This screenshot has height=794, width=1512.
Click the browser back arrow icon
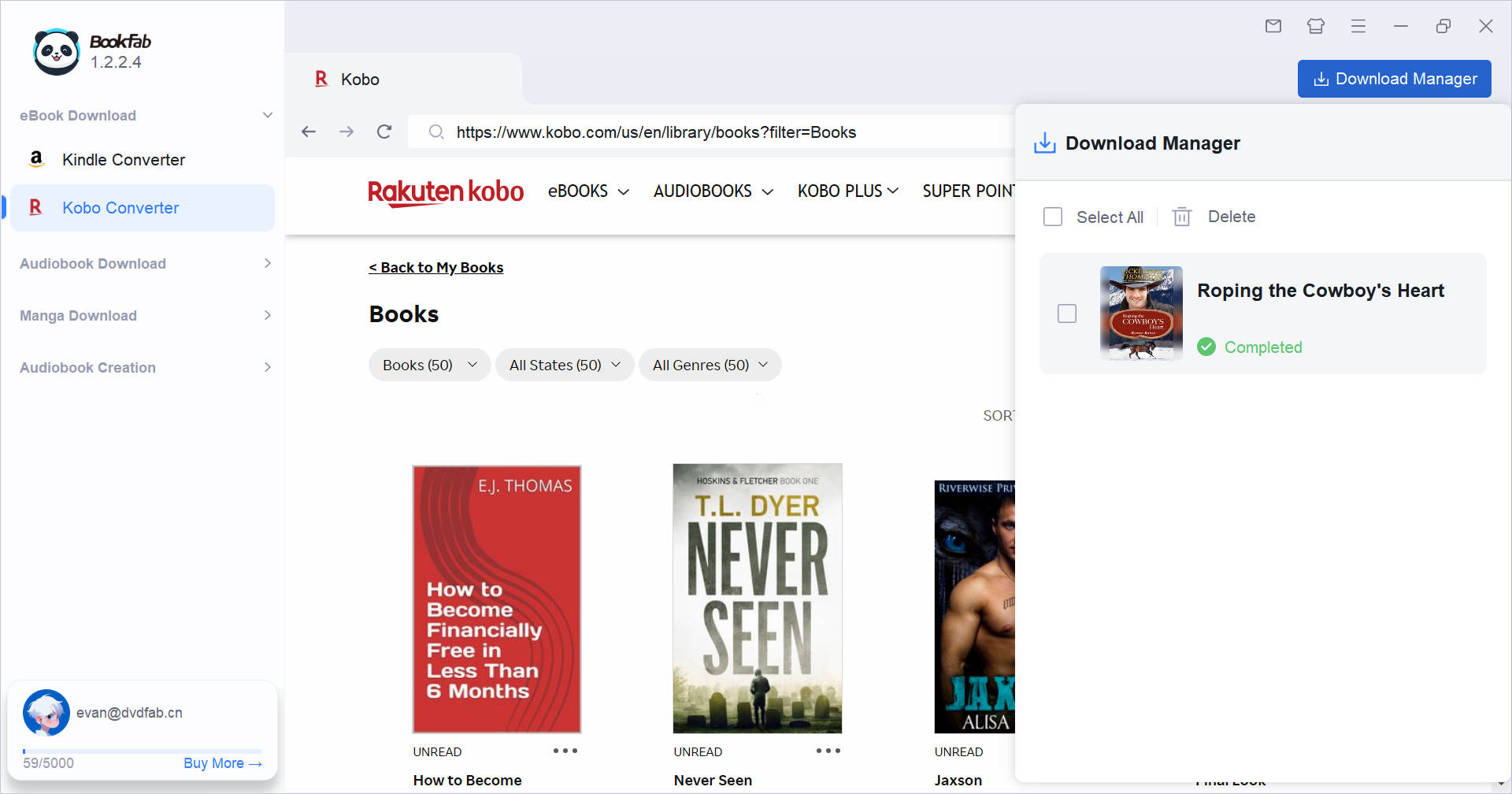(x=309, y=132)
